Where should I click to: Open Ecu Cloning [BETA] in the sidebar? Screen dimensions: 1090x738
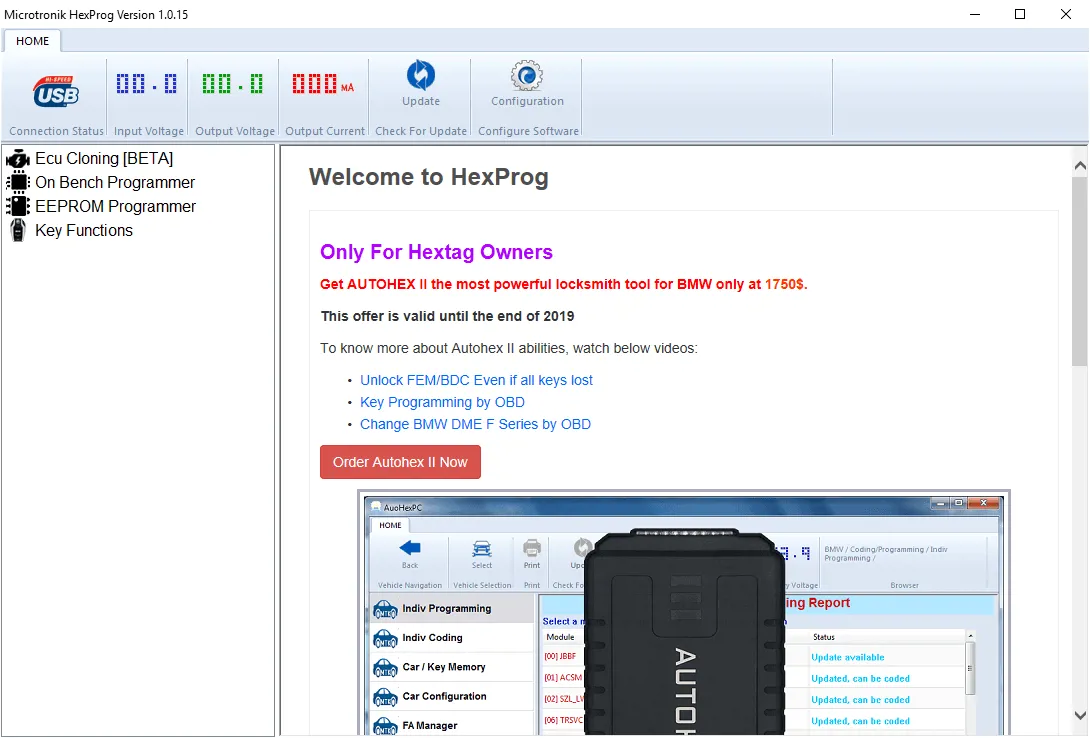pos(104,158)
